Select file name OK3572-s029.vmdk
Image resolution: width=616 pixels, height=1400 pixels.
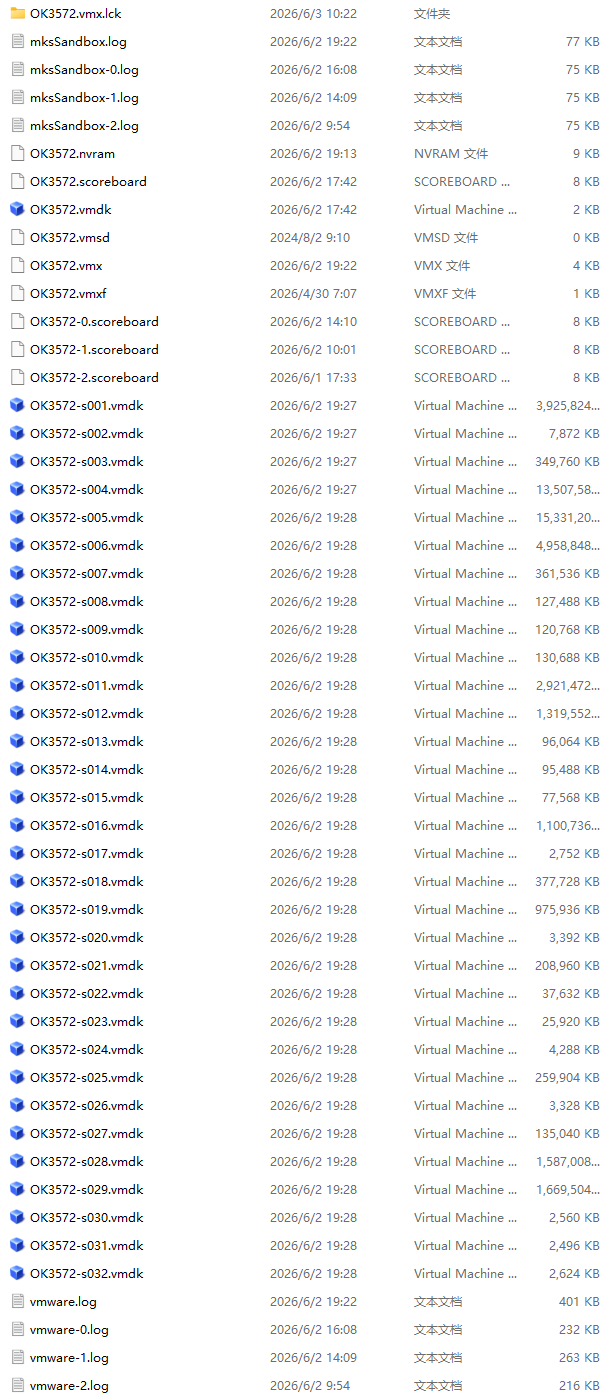[87, 1190]
